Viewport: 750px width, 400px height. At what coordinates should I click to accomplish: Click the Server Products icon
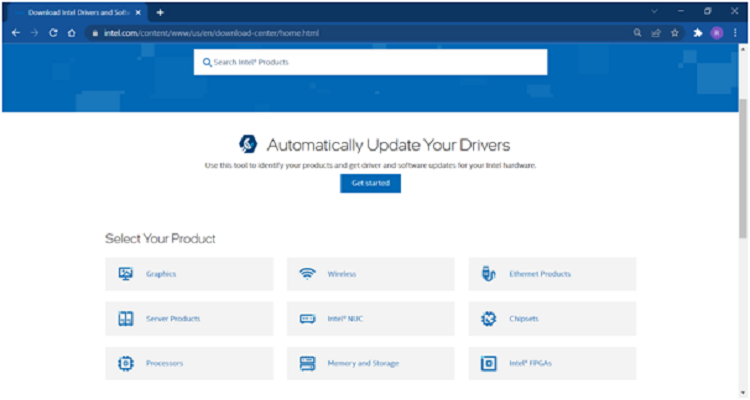click(126, 319)
